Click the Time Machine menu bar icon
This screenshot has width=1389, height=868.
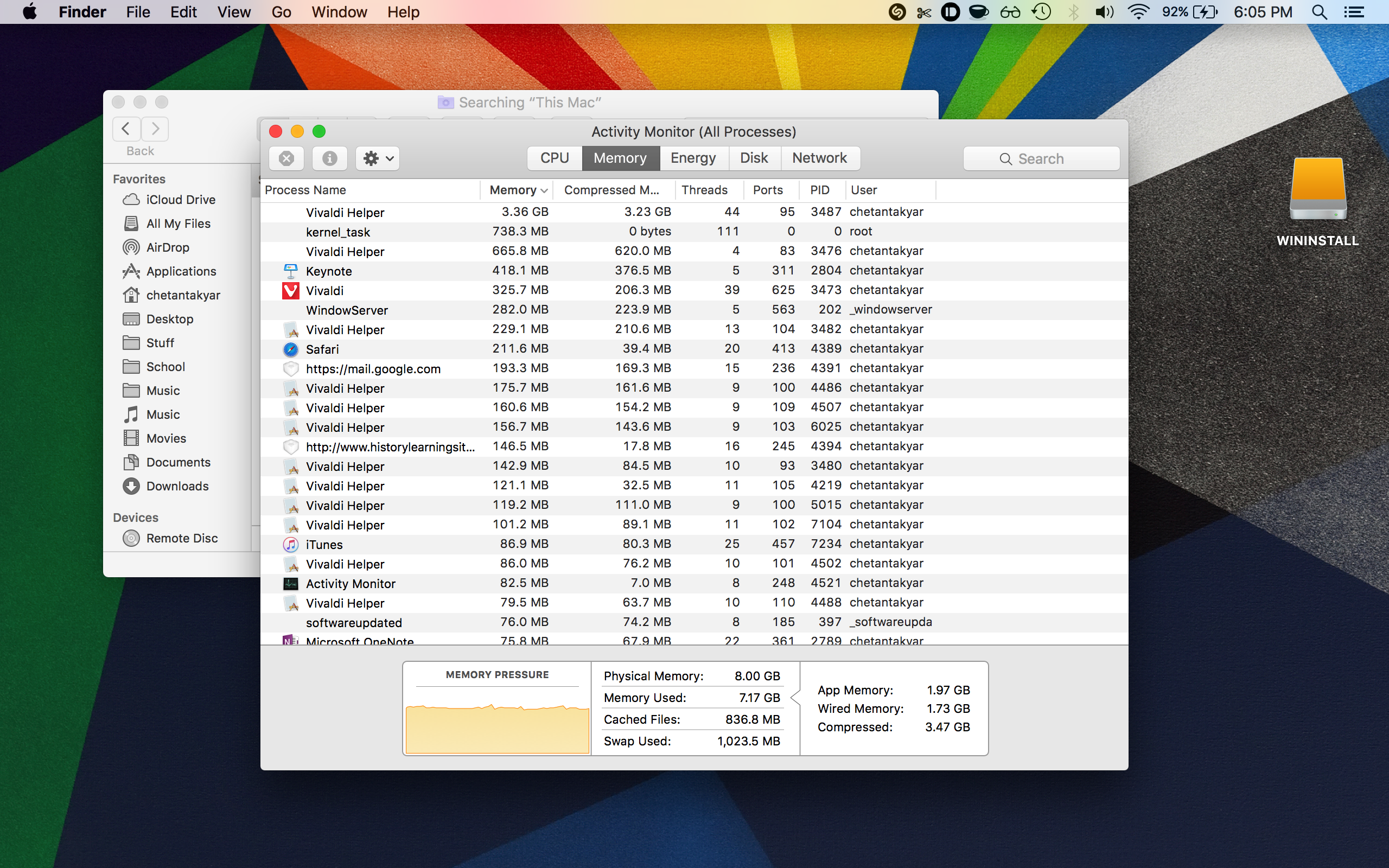click(x=1041, y=12)
